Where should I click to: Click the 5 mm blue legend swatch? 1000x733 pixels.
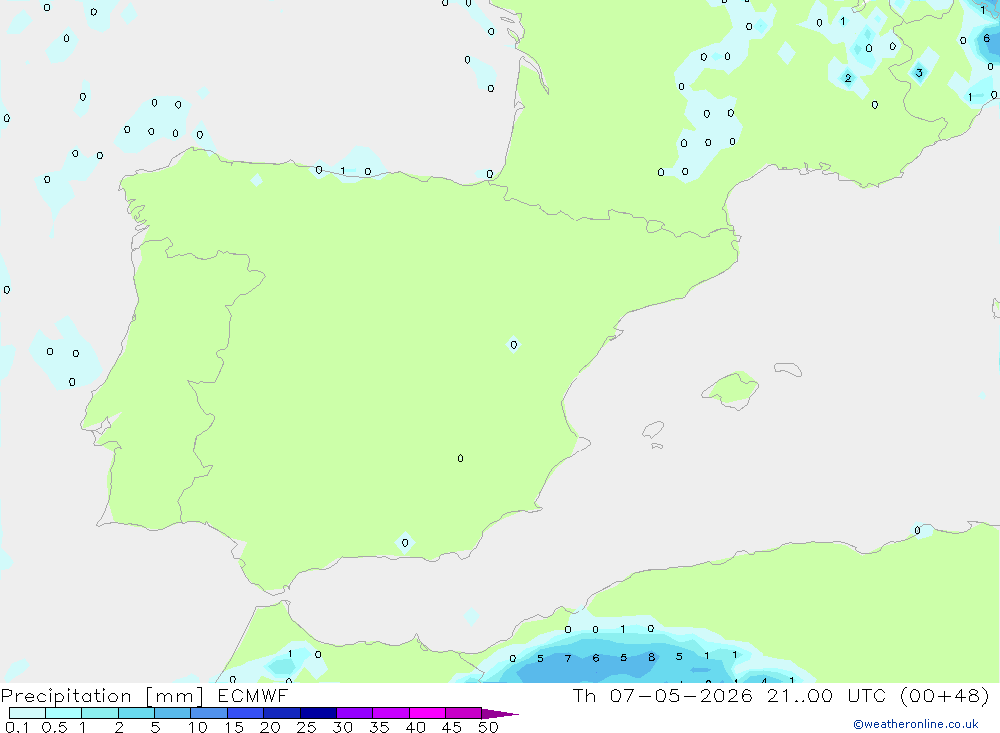172,713
